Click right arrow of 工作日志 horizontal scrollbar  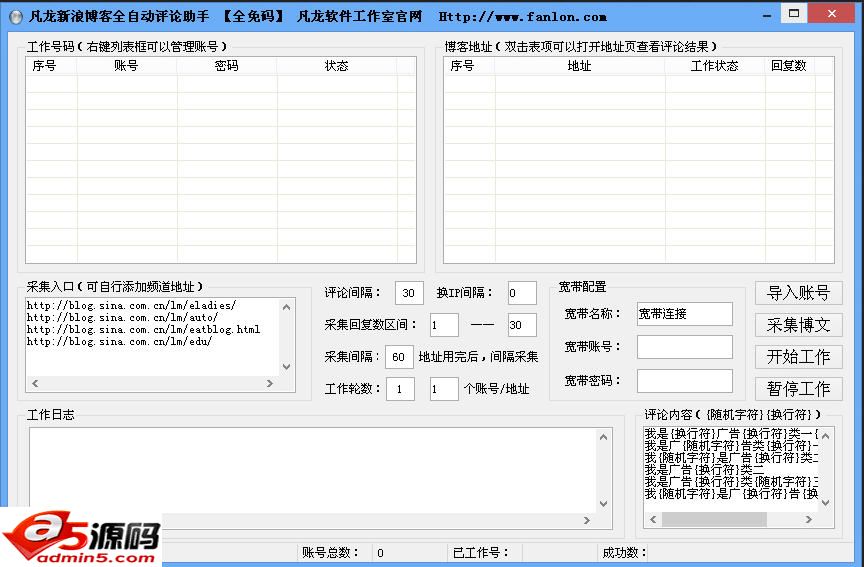587,520
